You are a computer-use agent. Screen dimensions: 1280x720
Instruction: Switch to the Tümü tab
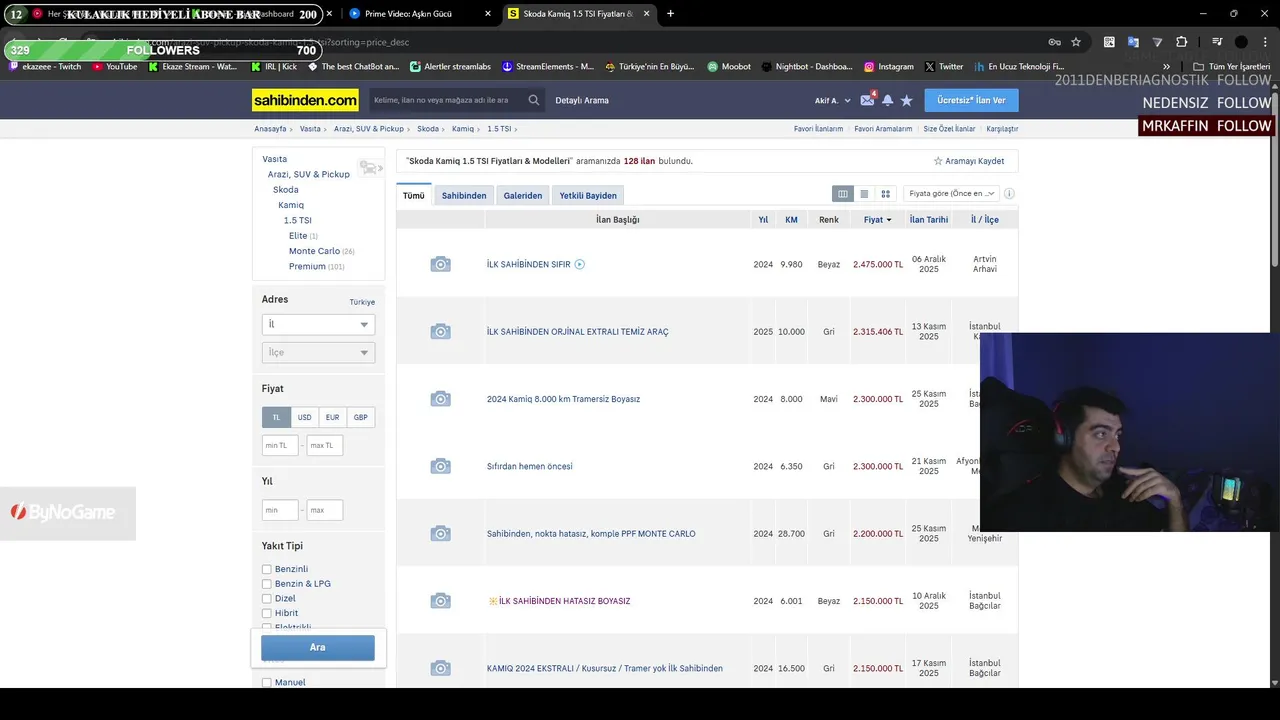pos(414,195)
